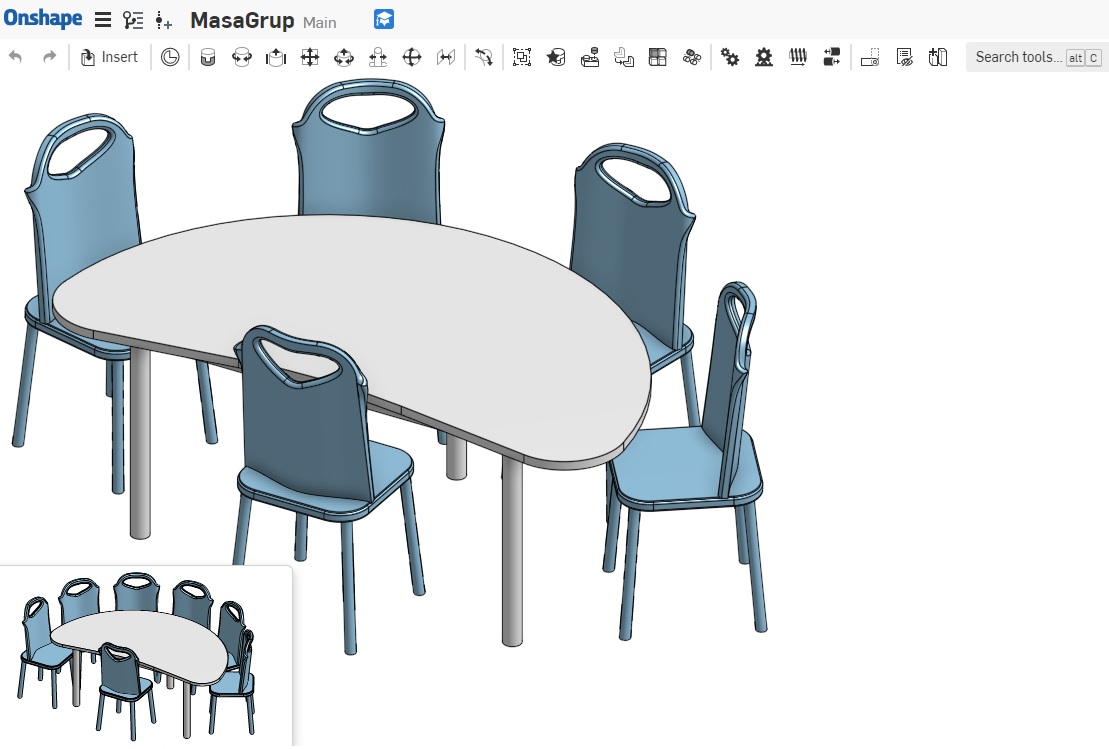
Task: Click the Redo arrow in the toolbar
Action: [49, 57]
